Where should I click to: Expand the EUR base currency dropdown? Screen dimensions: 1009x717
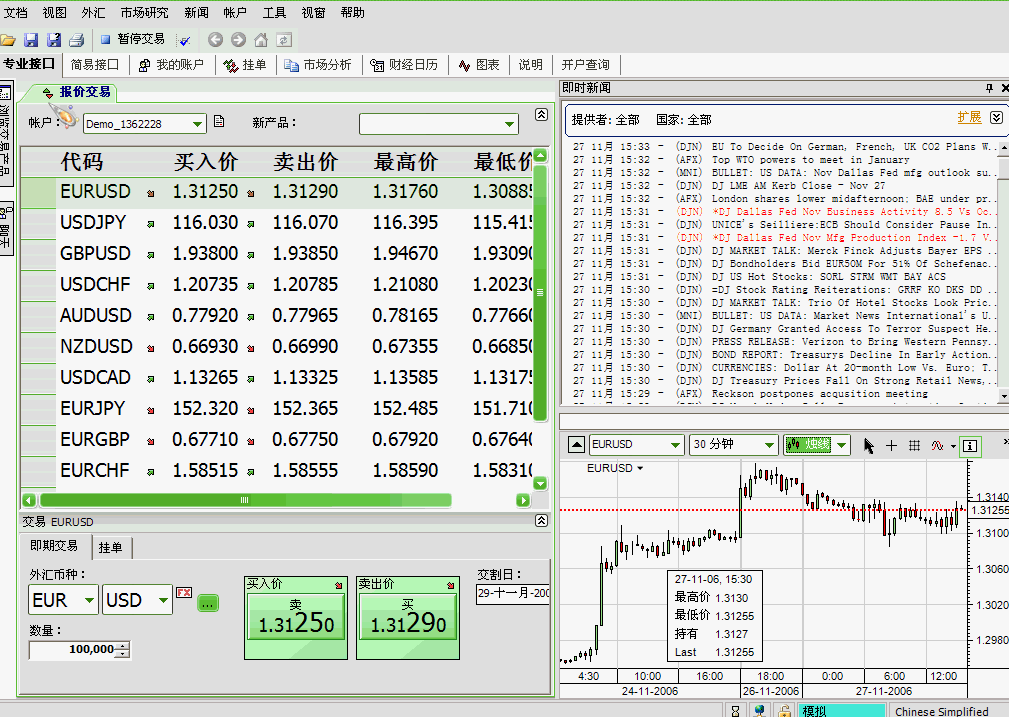[x=88, y=600]
